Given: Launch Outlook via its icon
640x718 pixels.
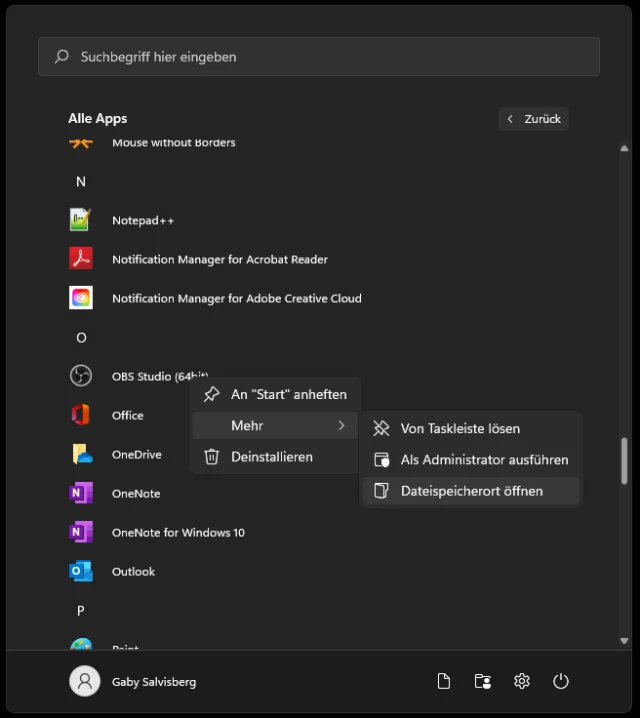Looking at the screenshot, I should [81, 571].
